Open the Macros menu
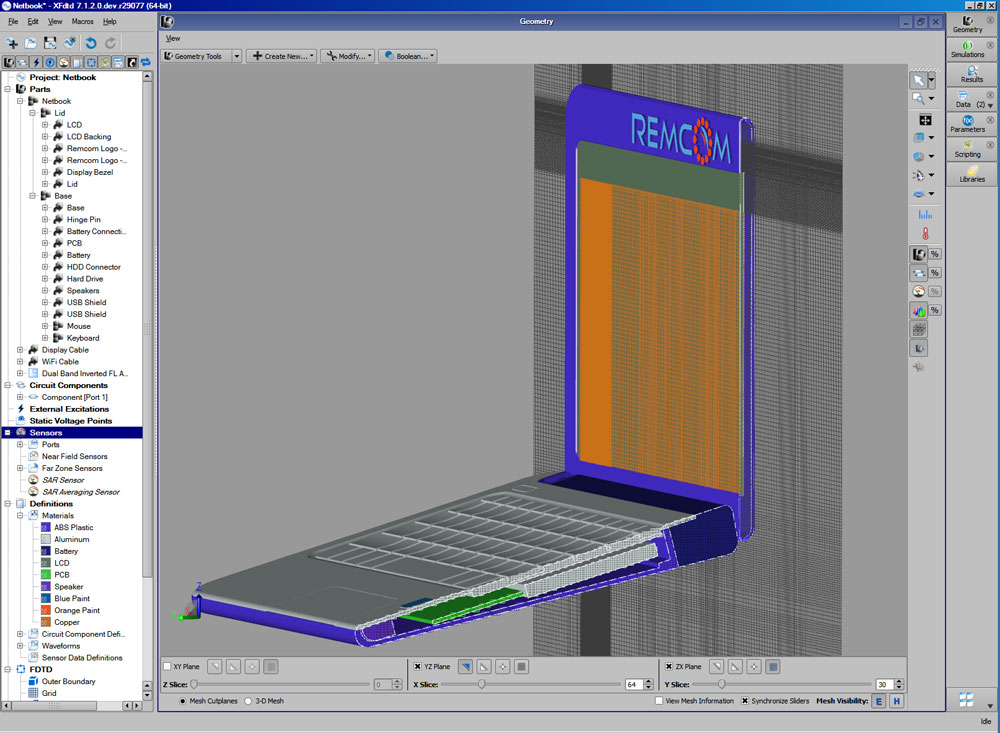This screenshot has width=1000, height=733. click(x=82, y=21)
